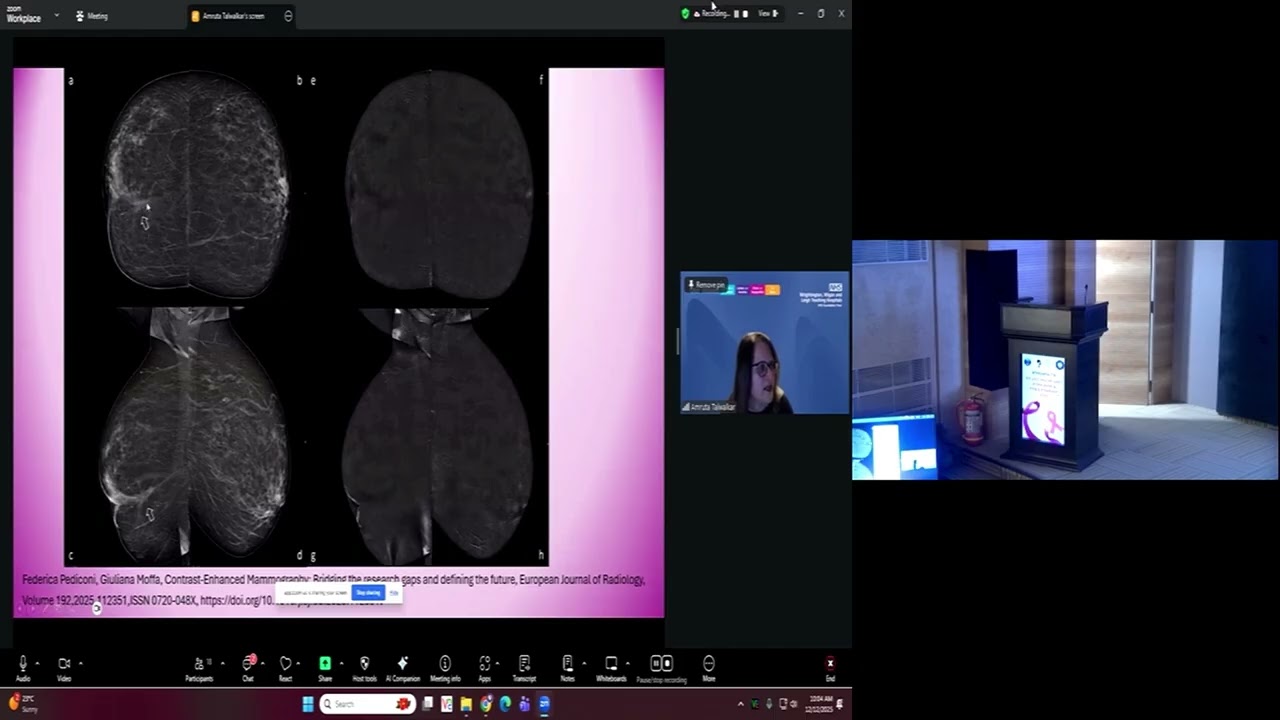This screenshot has height=720, width=1280.
Task: Click the taskbar Search box
Action: click(x=368, y=704)
